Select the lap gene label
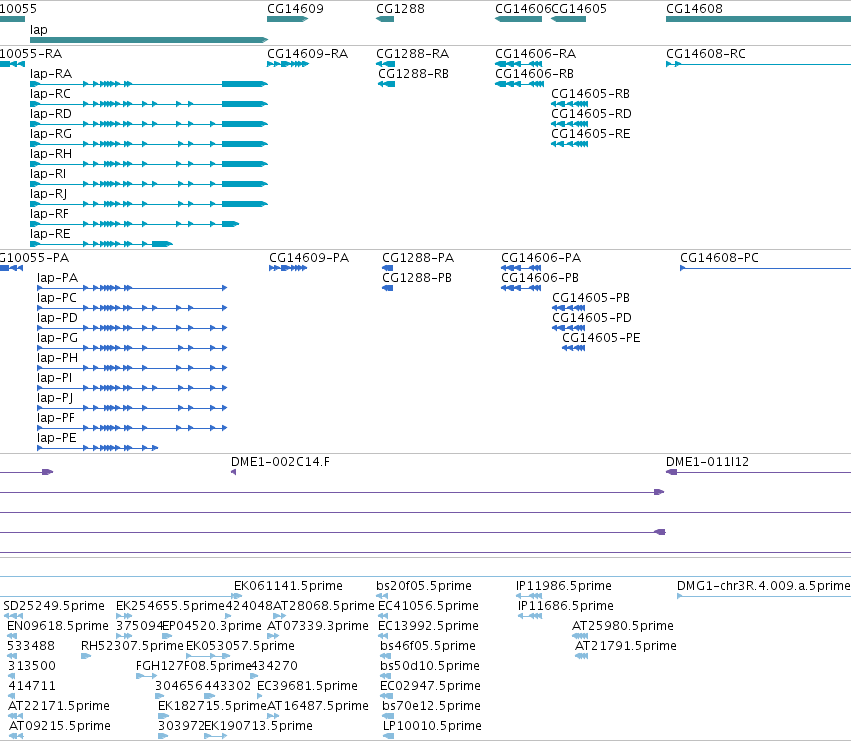851x741 pixels. click(39, 30)
